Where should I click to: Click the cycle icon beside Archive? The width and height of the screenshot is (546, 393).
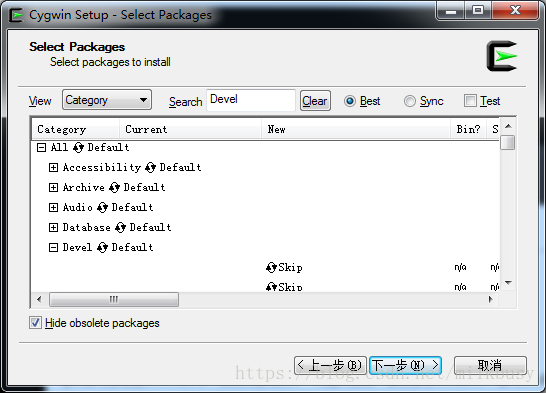click(x=114, y=188)
